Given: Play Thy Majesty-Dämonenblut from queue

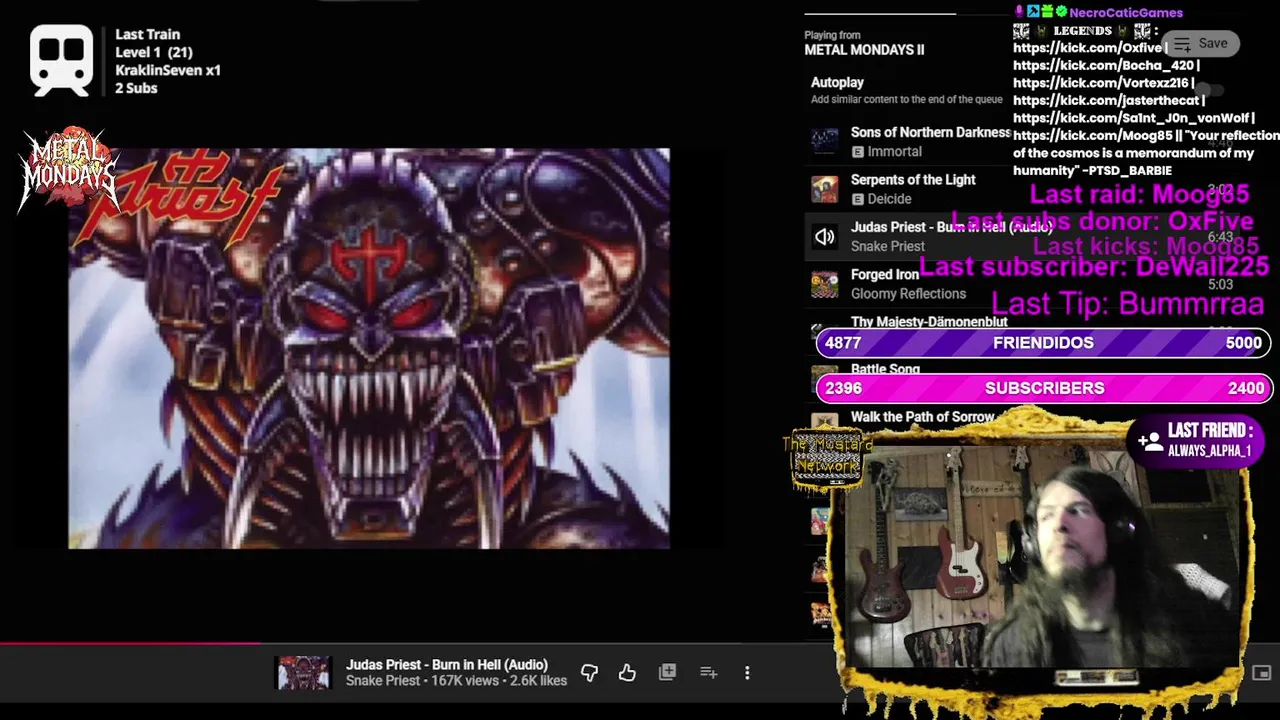Looking at the screenshot, I should tap(929, 322).
